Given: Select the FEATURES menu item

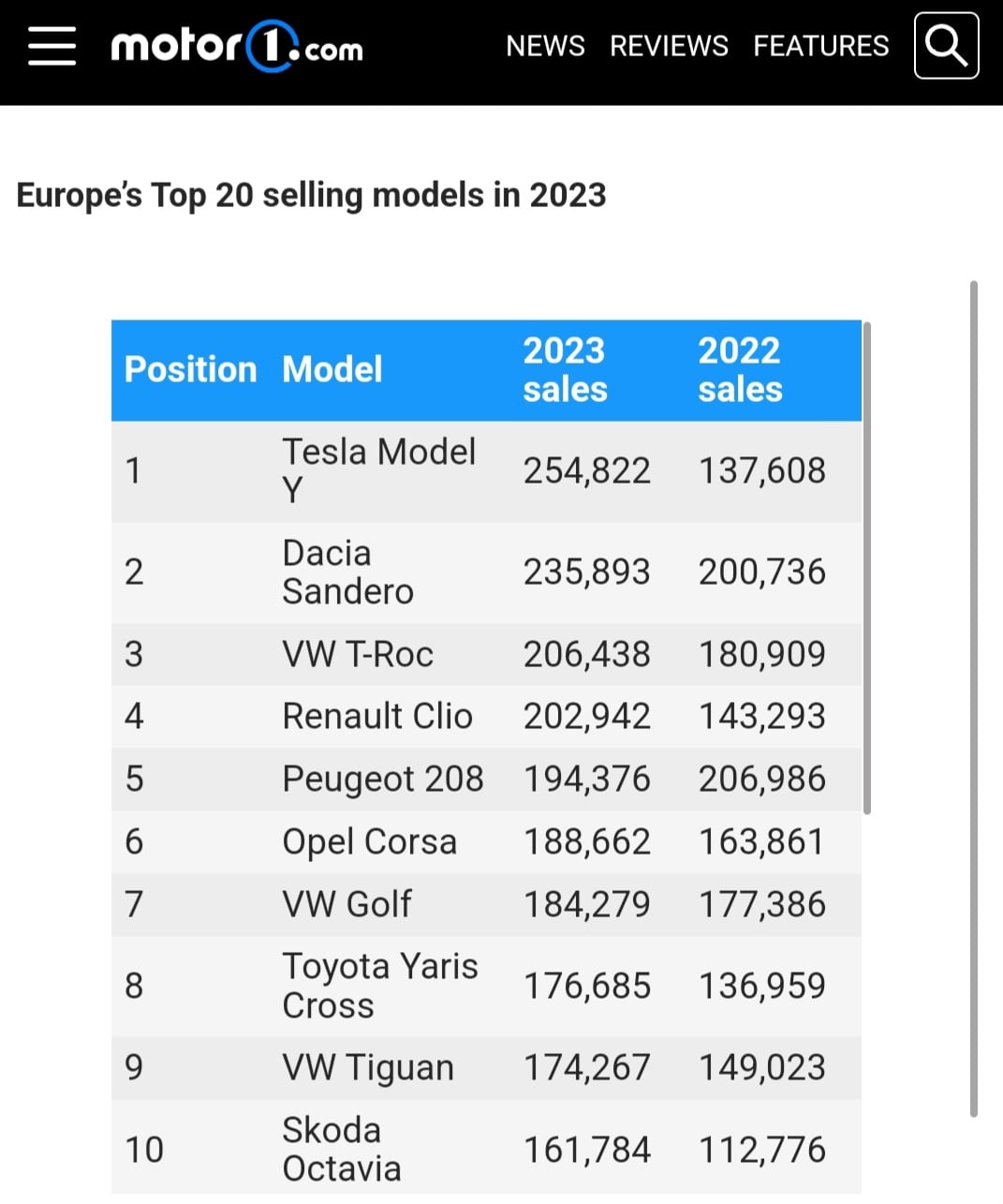Looking at the screenshot, I should tap(820, 46).
